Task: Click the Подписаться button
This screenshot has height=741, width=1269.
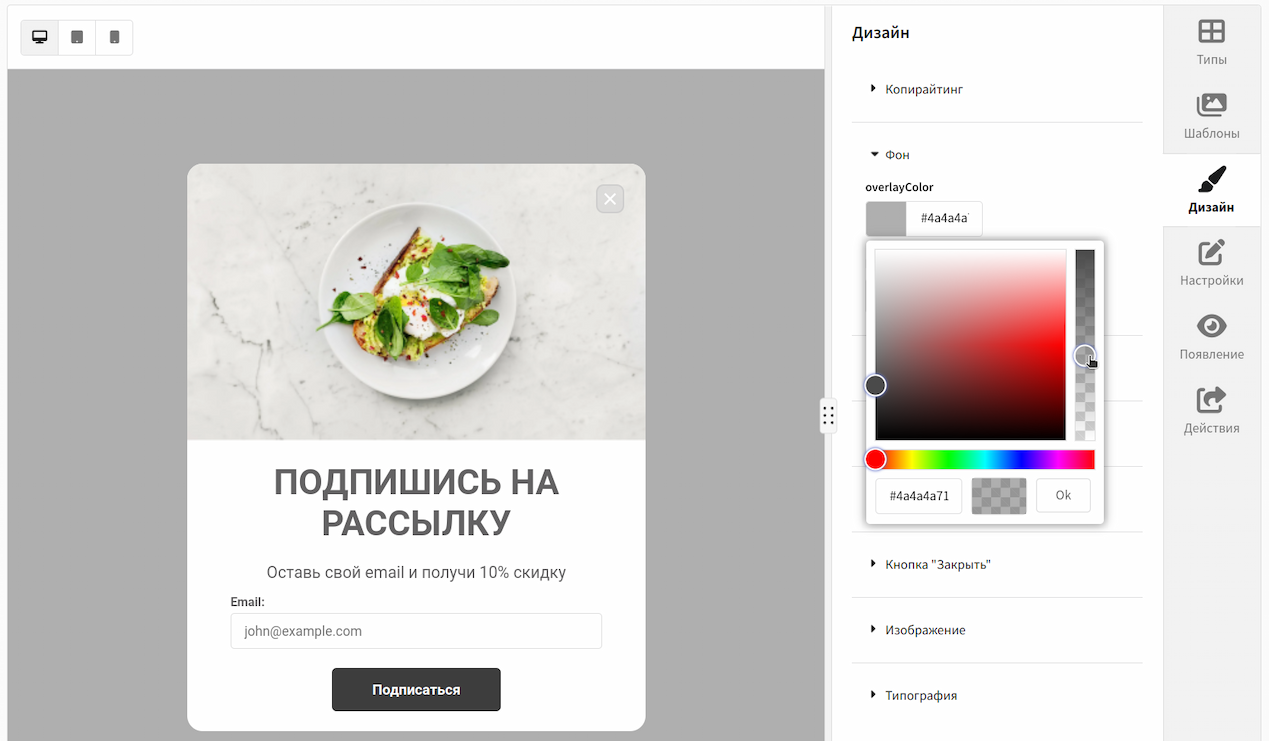Action: (416, 690)
